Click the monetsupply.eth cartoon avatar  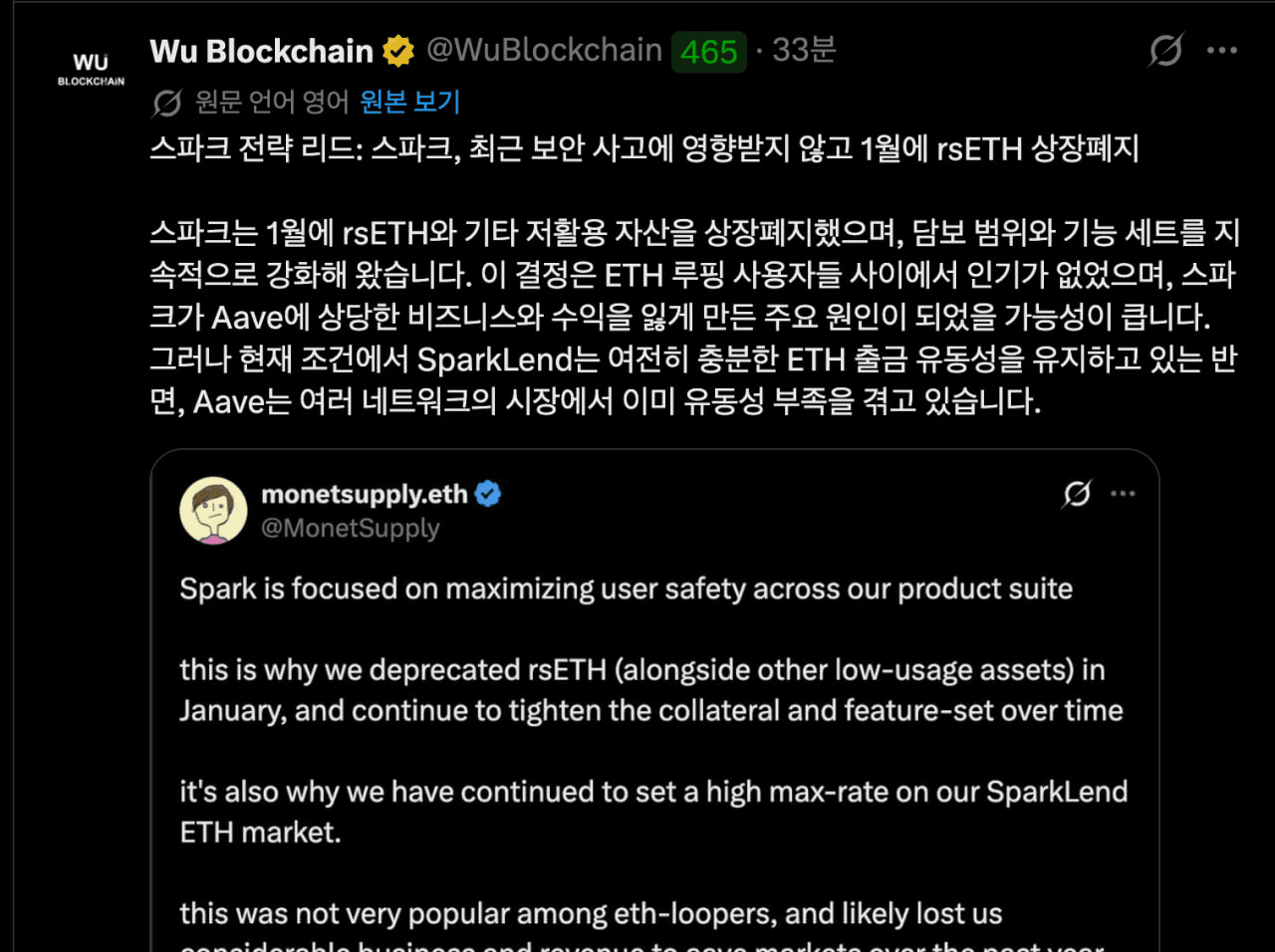[213, 510]
